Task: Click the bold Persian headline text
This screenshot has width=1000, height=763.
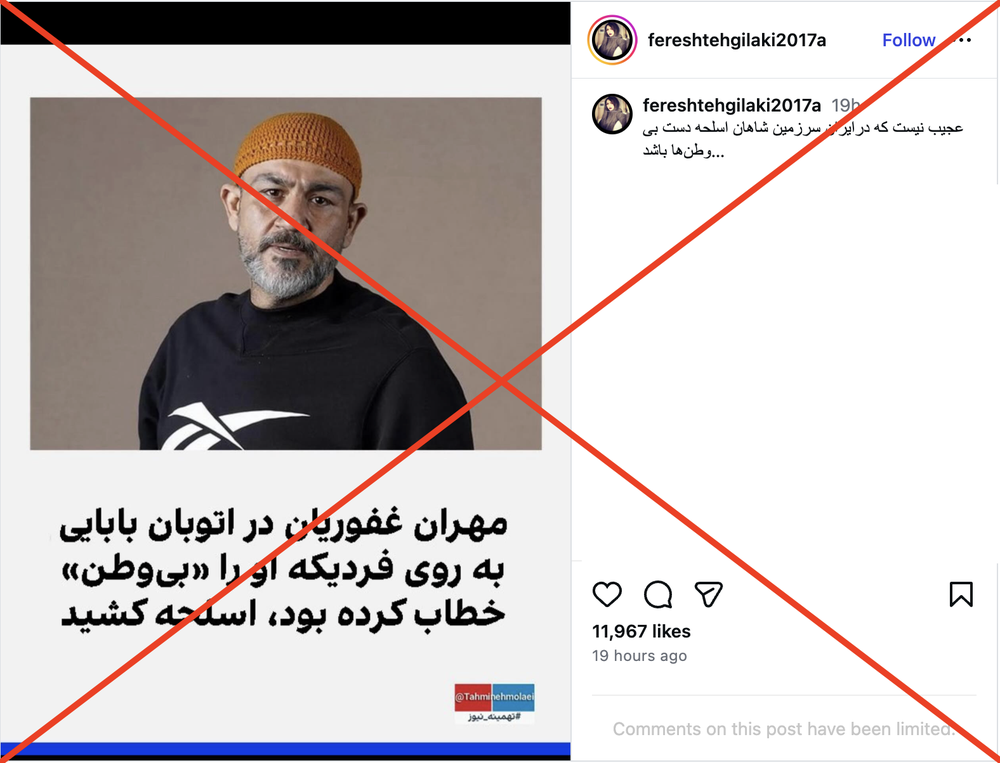Action: coord(283,570)
